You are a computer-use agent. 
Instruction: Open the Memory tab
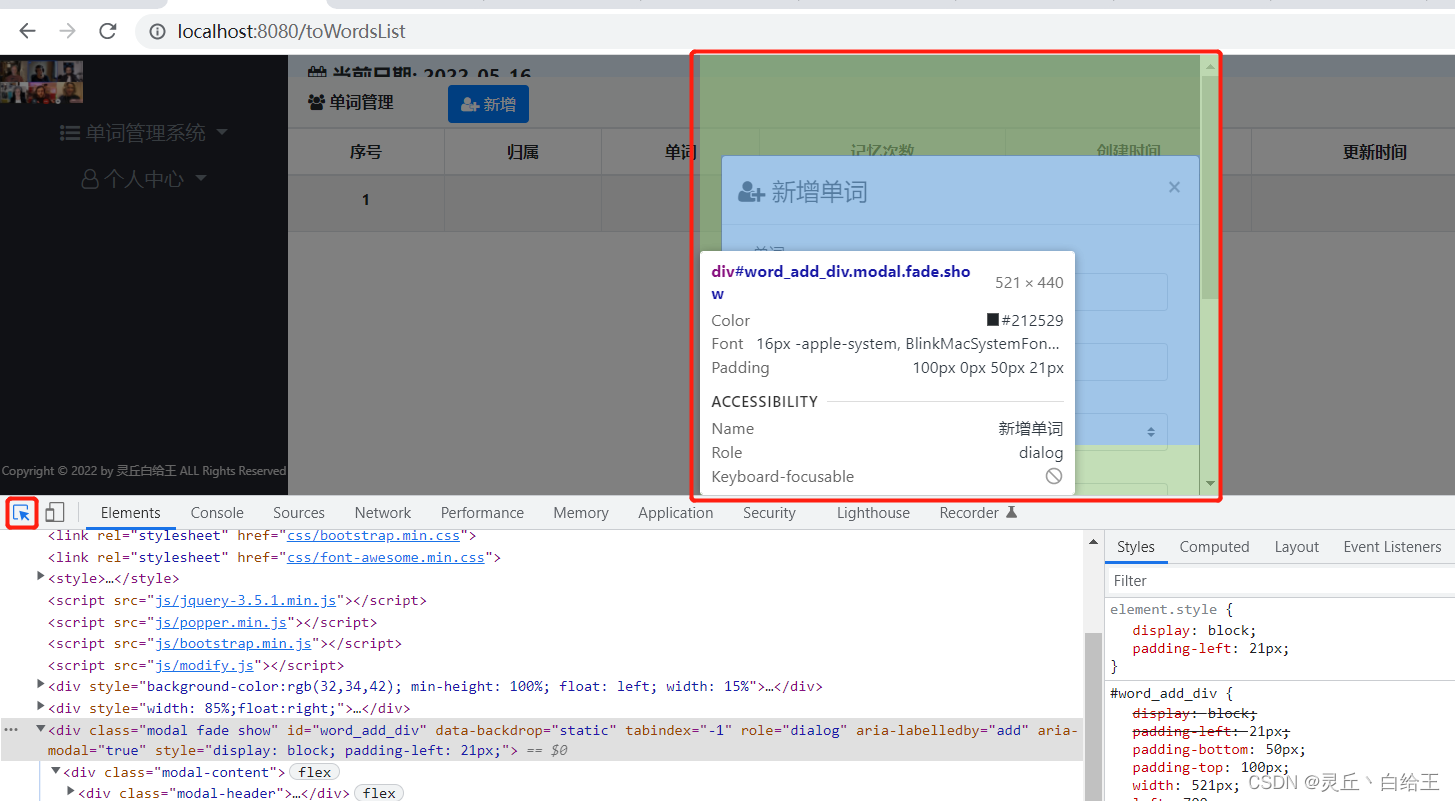(581, 512)
